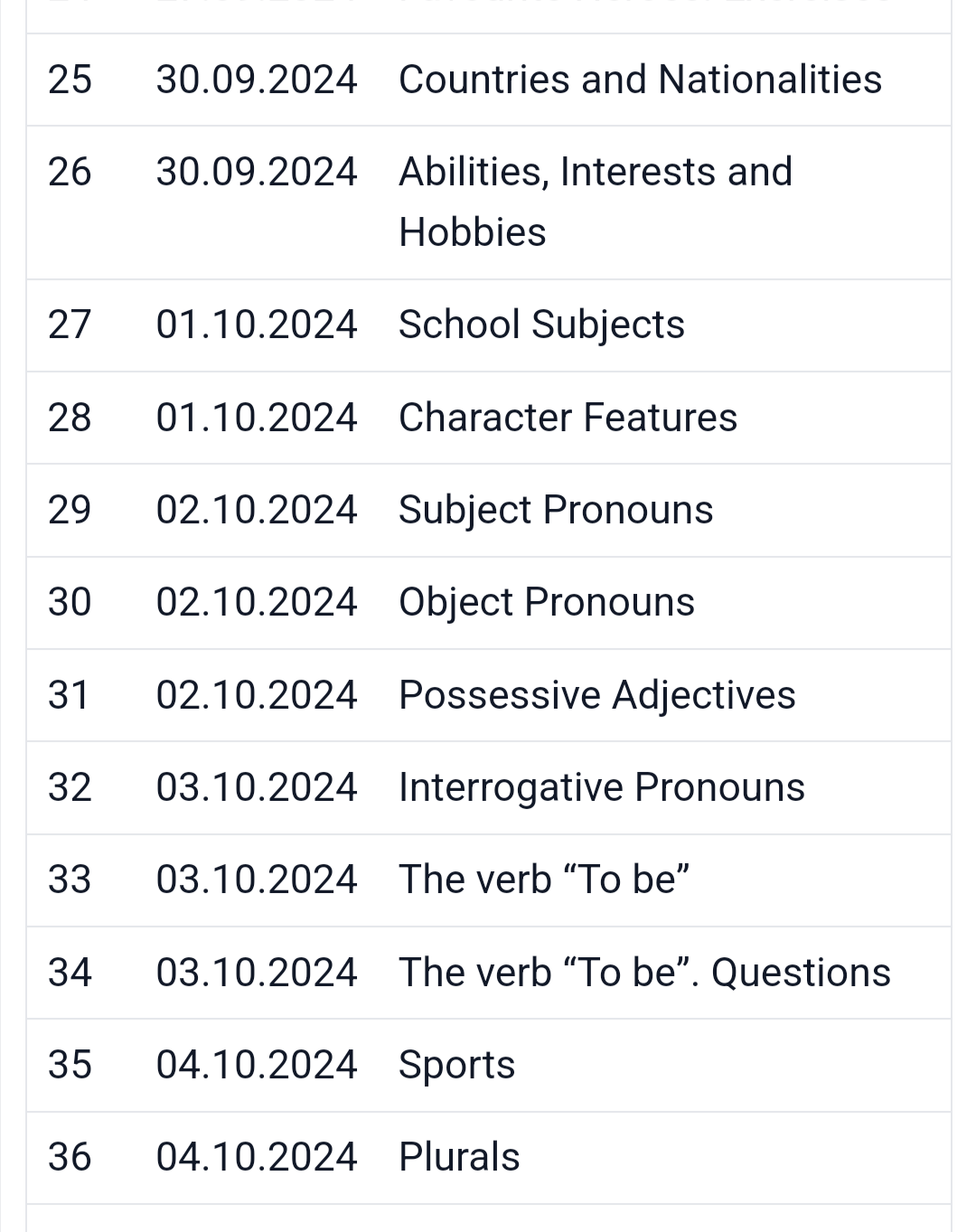This screenshot has width=976, height=1232.
Task: Click row number 36 cell
Action: (70, 1157)
